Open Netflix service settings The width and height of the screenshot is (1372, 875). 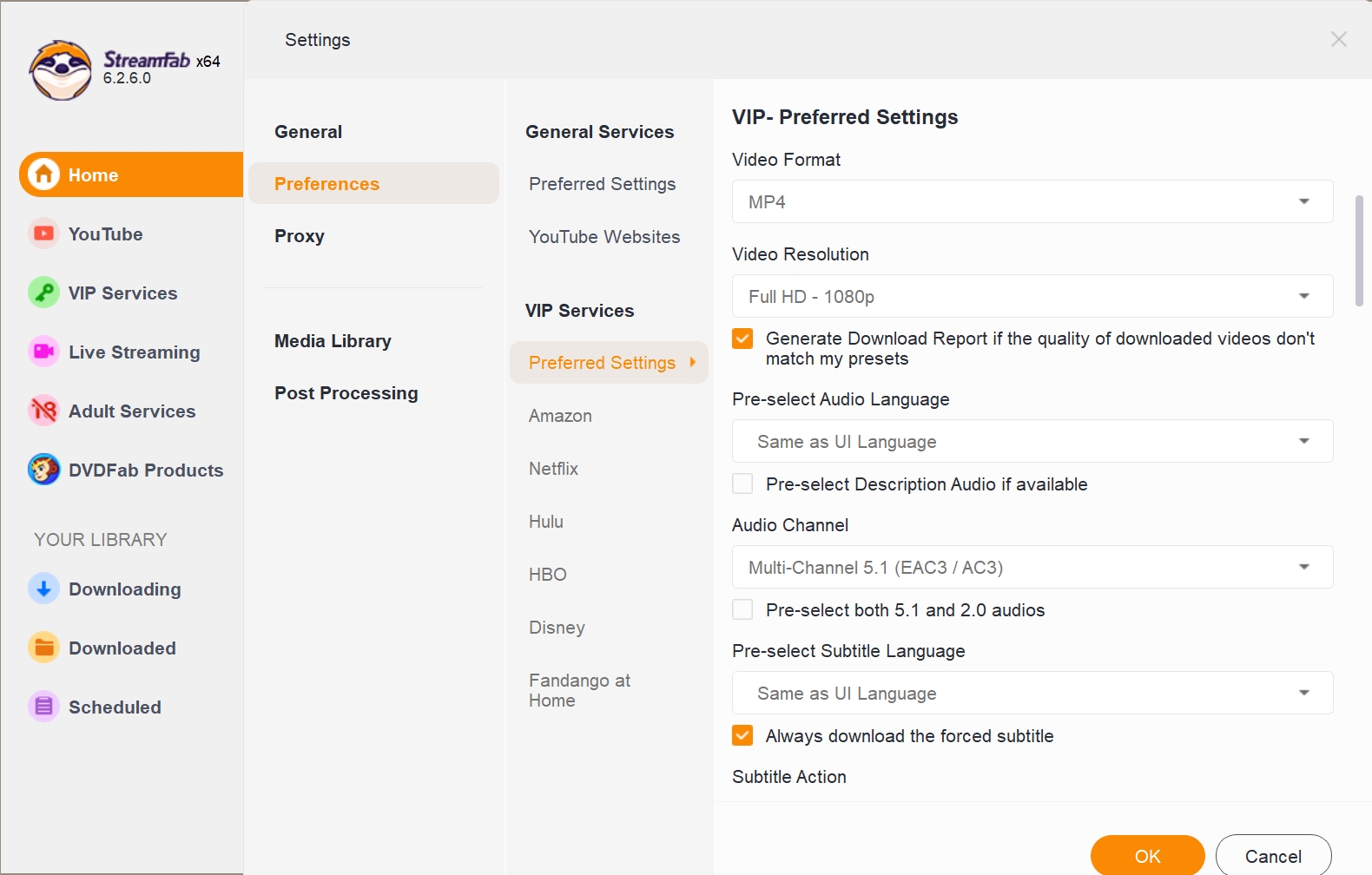tap(553, 469)
